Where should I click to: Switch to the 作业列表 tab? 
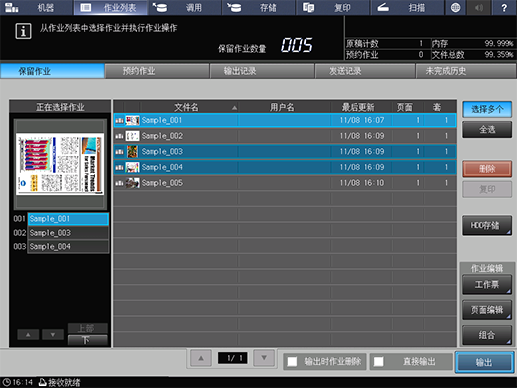(x=111, y=7)
